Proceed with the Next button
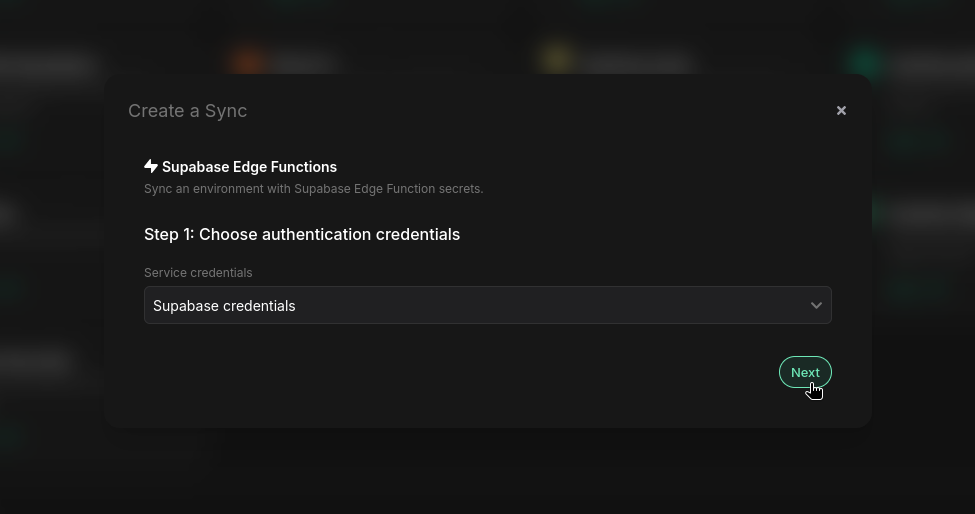This screenshot has width=975, height=514. 805,372
